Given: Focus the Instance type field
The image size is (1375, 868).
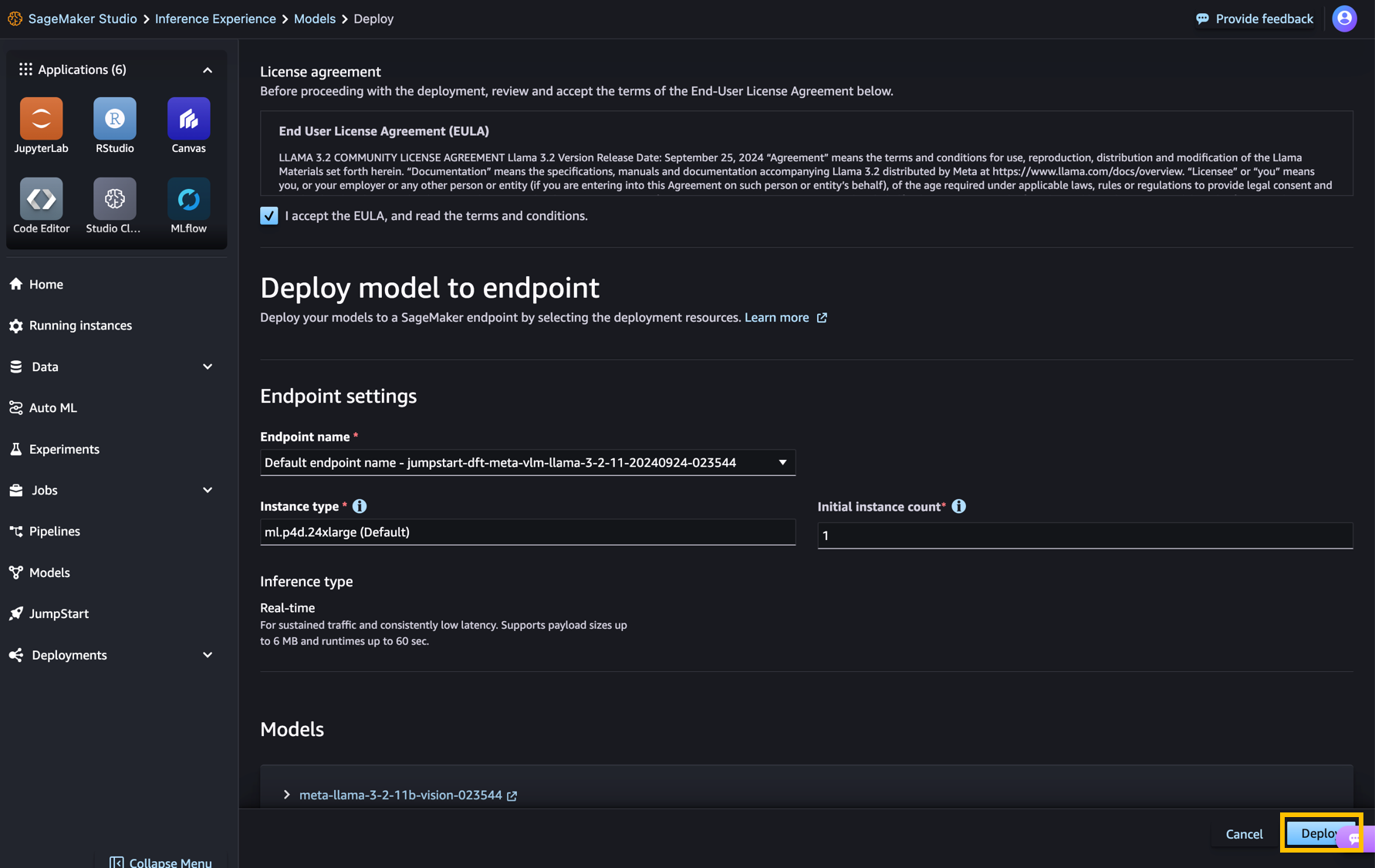Looking at the screenshot, I should click(x=528, y=532).
